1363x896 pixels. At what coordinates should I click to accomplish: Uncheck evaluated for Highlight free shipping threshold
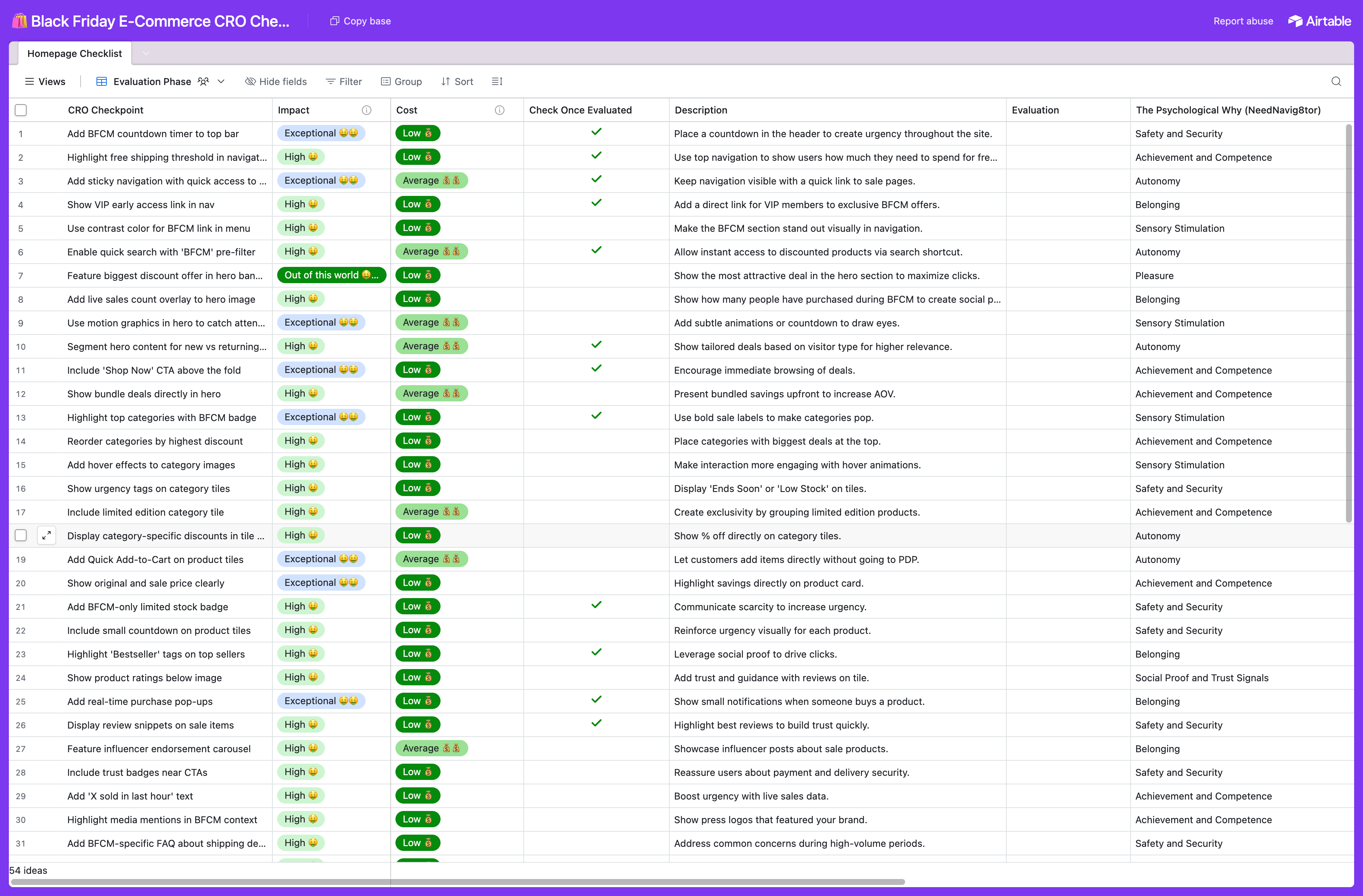[596, 156]
